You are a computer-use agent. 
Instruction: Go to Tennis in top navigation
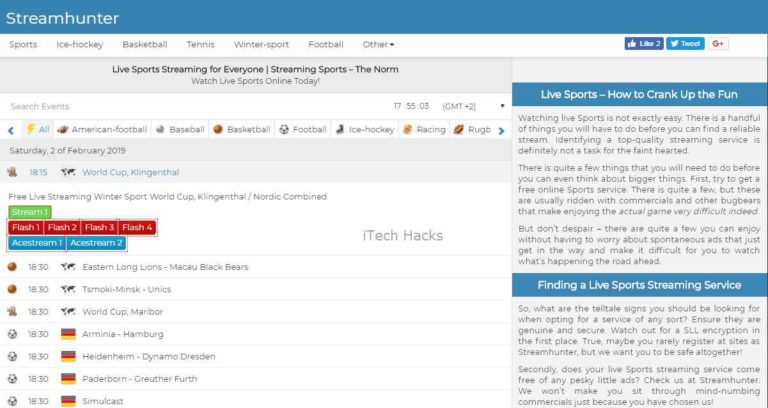(200, 44)
